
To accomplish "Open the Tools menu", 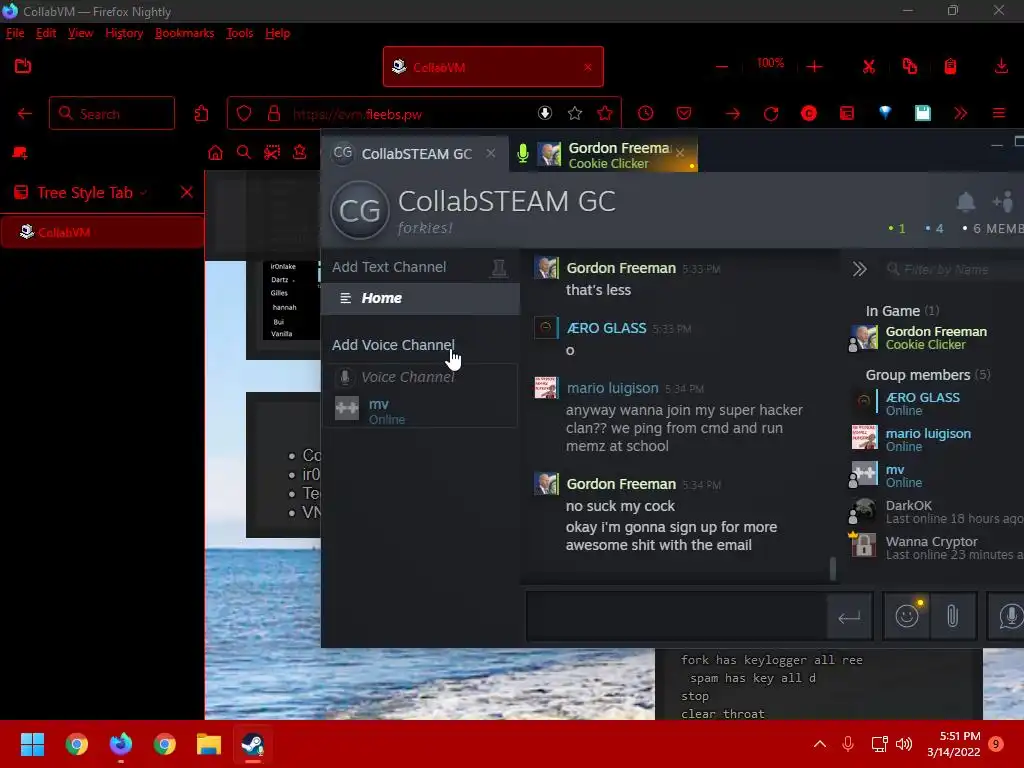I will coord(239,33).
